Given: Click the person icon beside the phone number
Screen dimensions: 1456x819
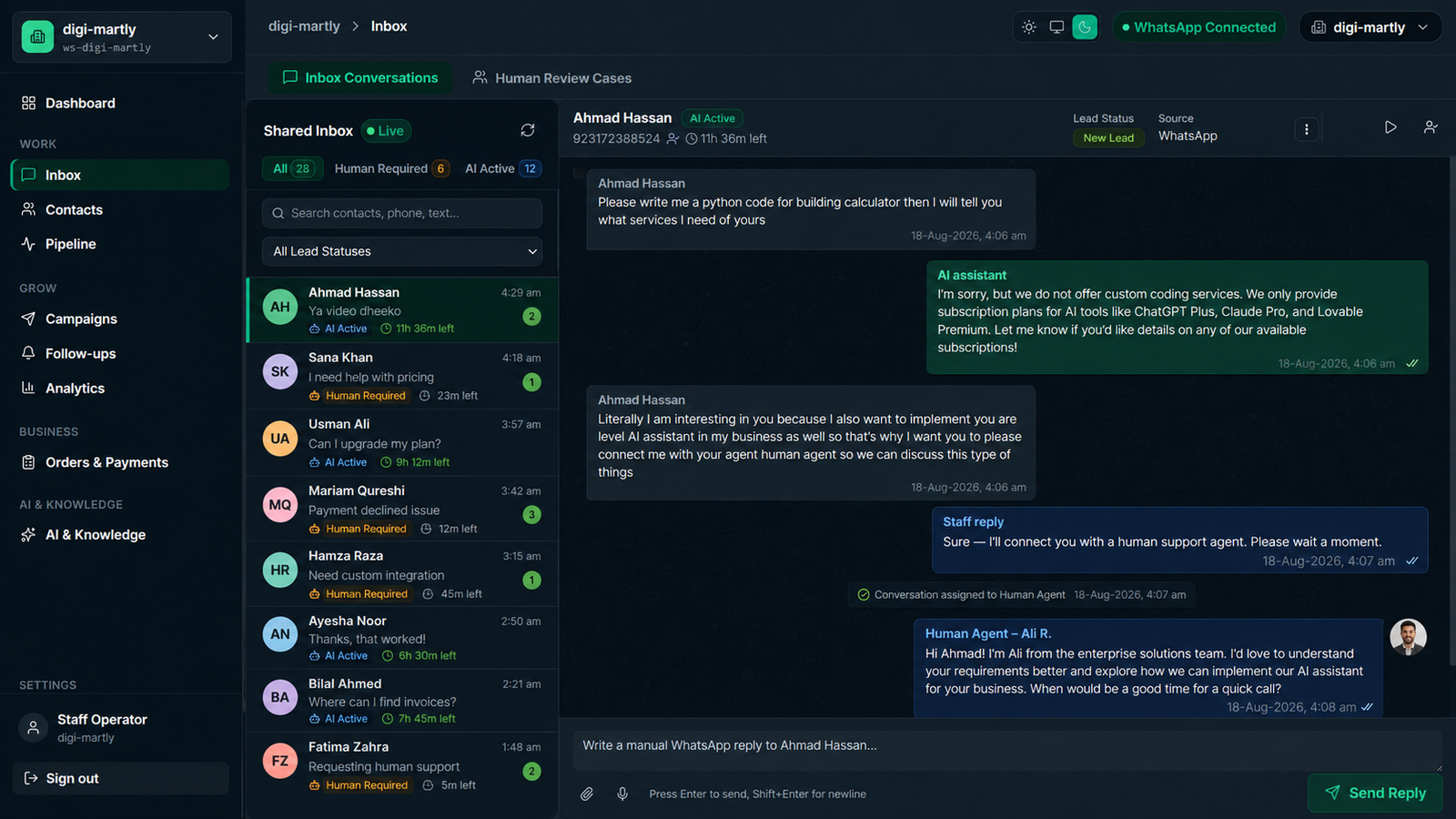Looking at the screenshot, I should [x=672, y=138].
